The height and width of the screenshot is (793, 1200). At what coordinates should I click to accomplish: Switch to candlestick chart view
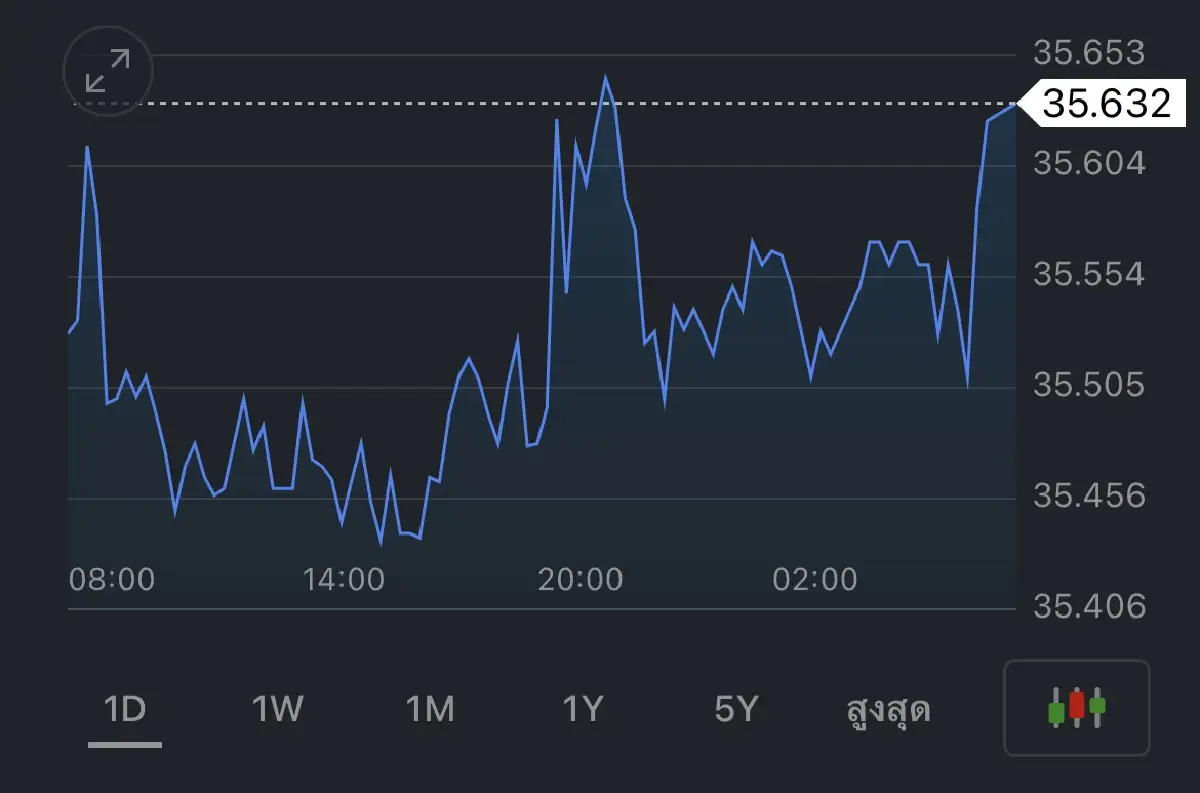click(1077, 707)
